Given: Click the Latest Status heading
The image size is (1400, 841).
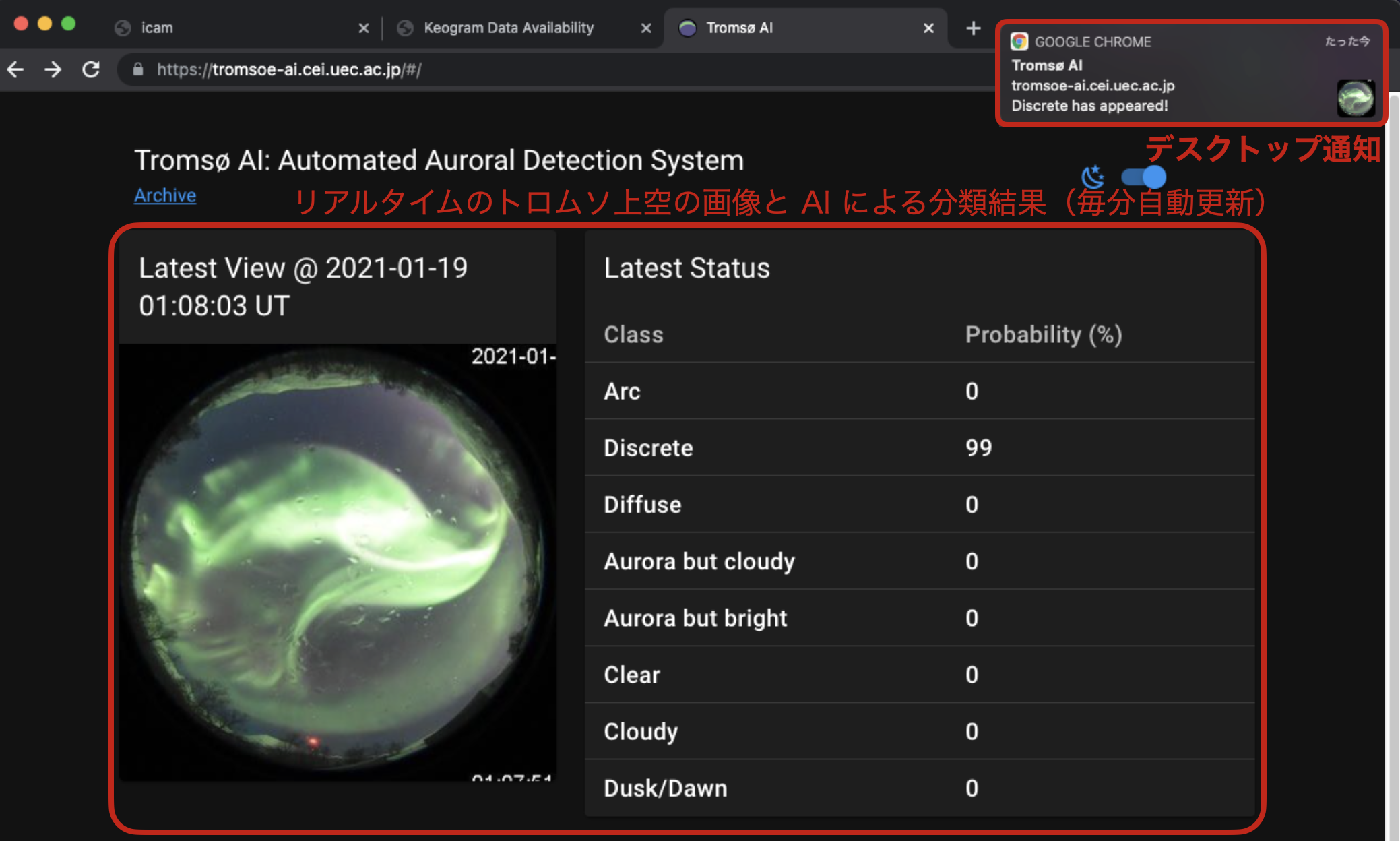Looking at the screenshot, I should tap(687, 268).
